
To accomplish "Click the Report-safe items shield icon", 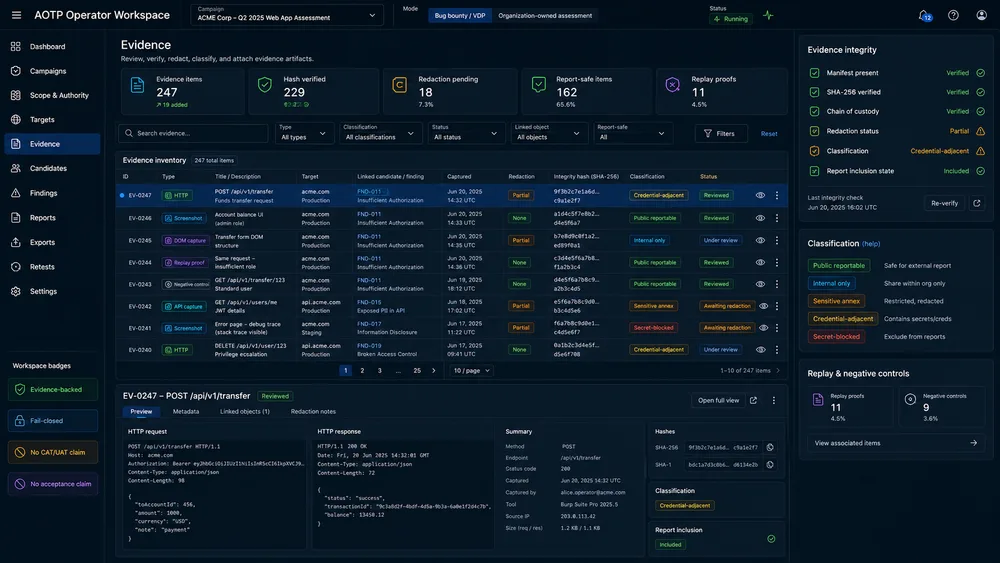I will click(x=538, y=85).
